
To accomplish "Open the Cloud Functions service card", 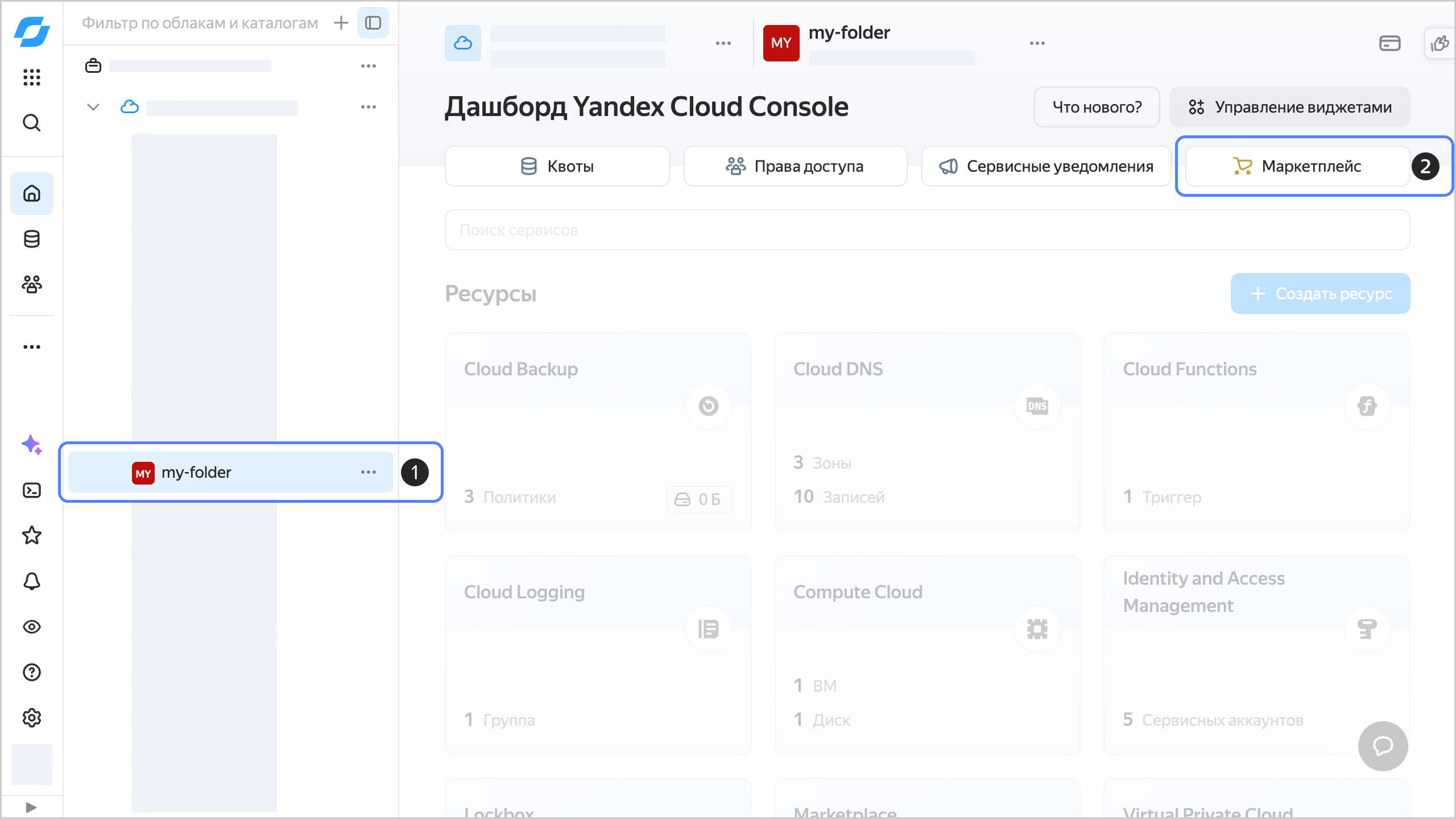I will coord(1257,432).
